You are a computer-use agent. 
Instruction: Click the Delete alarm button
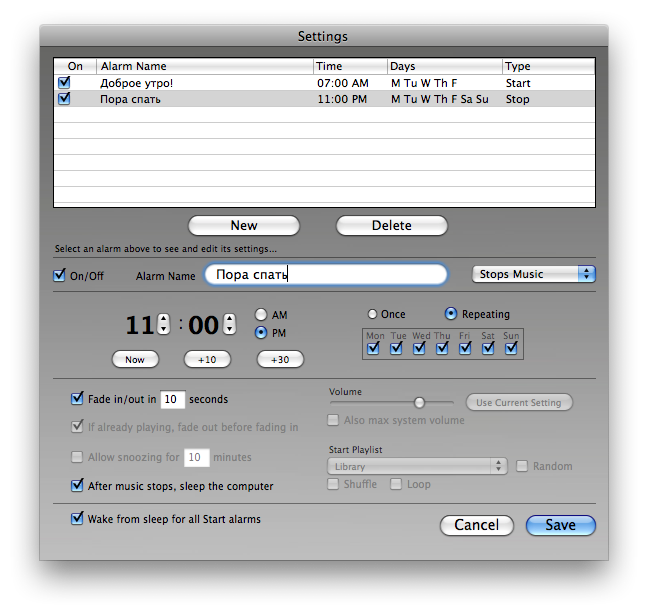391,226
